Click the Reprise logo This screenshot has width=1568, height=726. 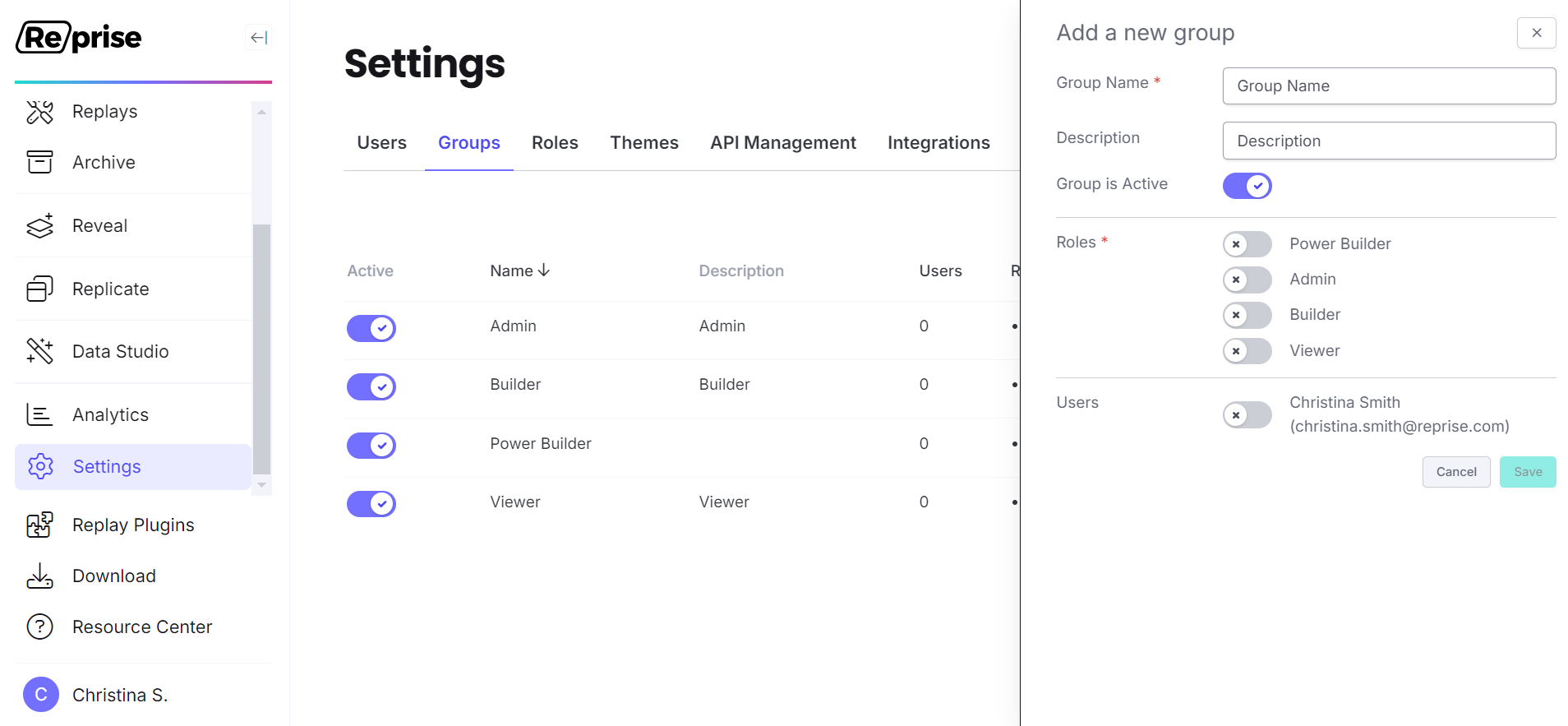tap(79, 37)
